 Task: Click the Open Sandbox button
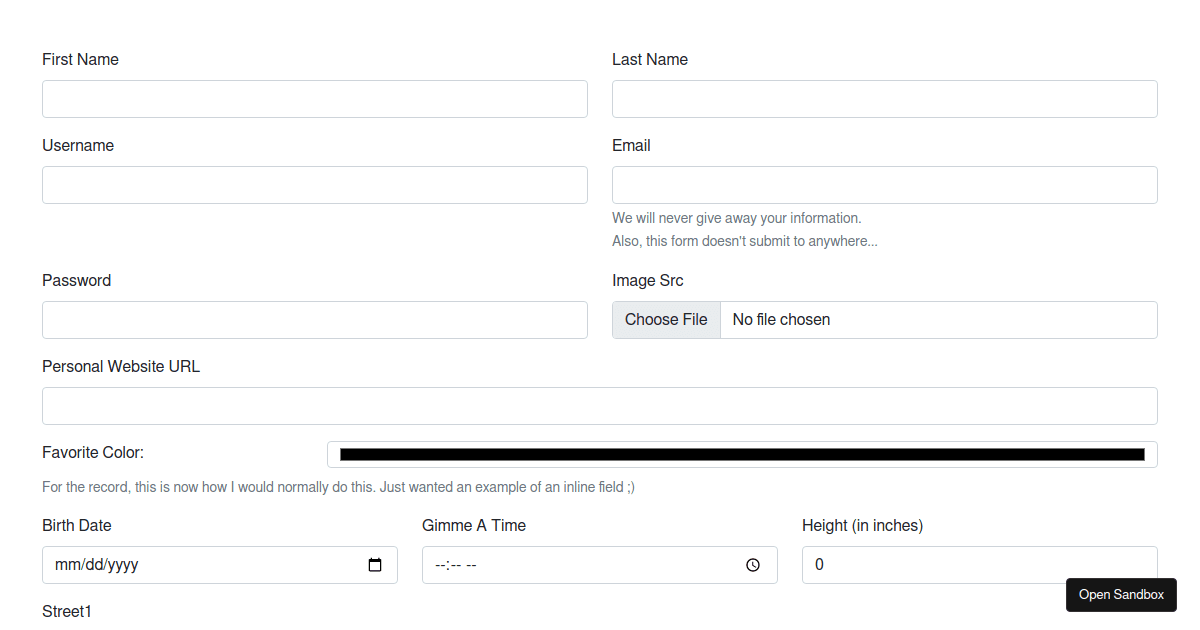tap(1121, 595)
